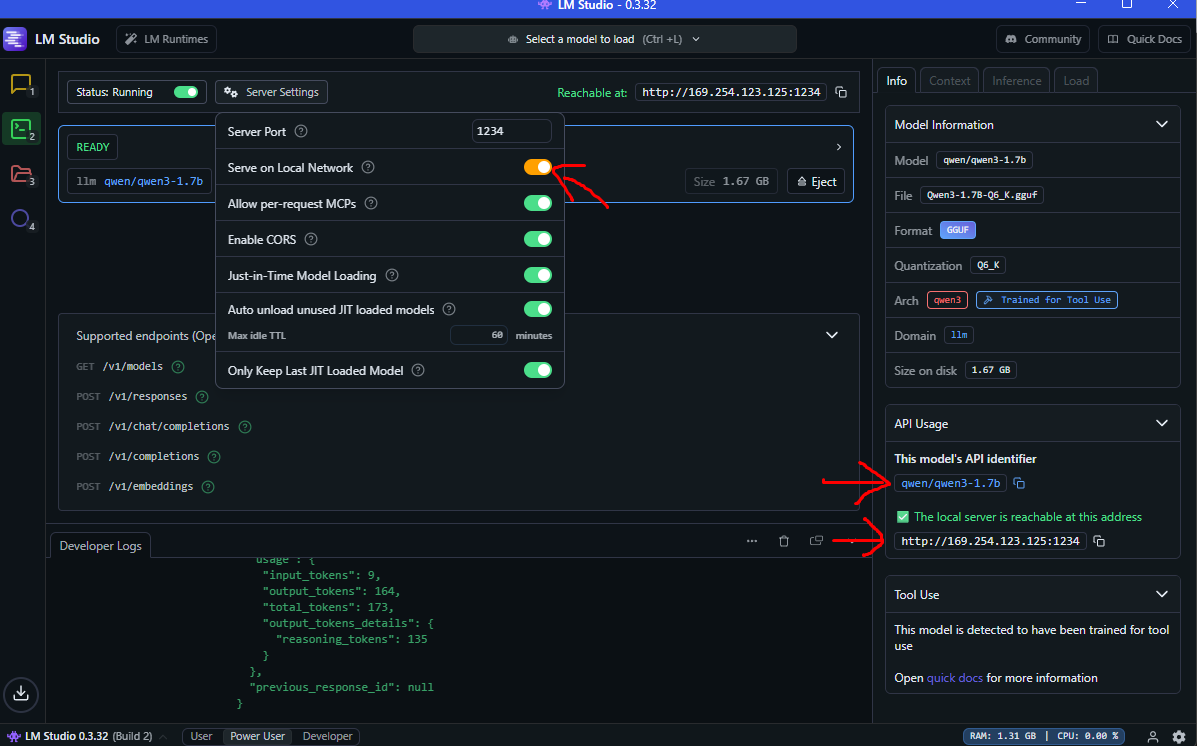The height and width of the screenshot is (746, 1197).
Task: Copy the model's API identifier
Action: (1018, 483)
